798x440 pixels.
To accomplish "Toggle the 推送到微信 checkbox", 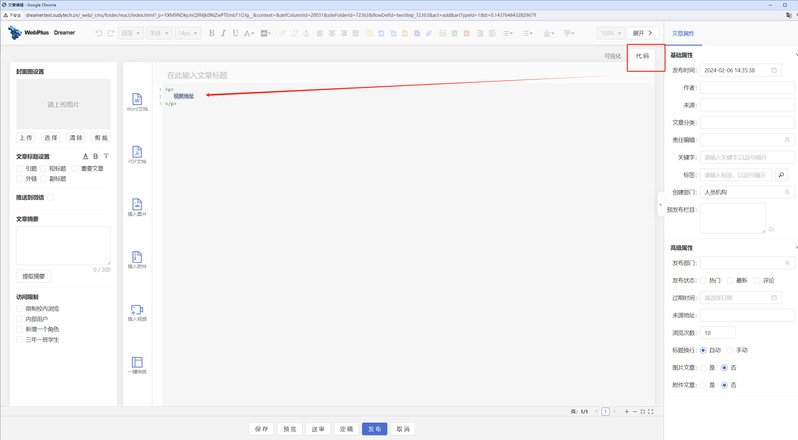I will pyautogui.click(x=50, y=197).
